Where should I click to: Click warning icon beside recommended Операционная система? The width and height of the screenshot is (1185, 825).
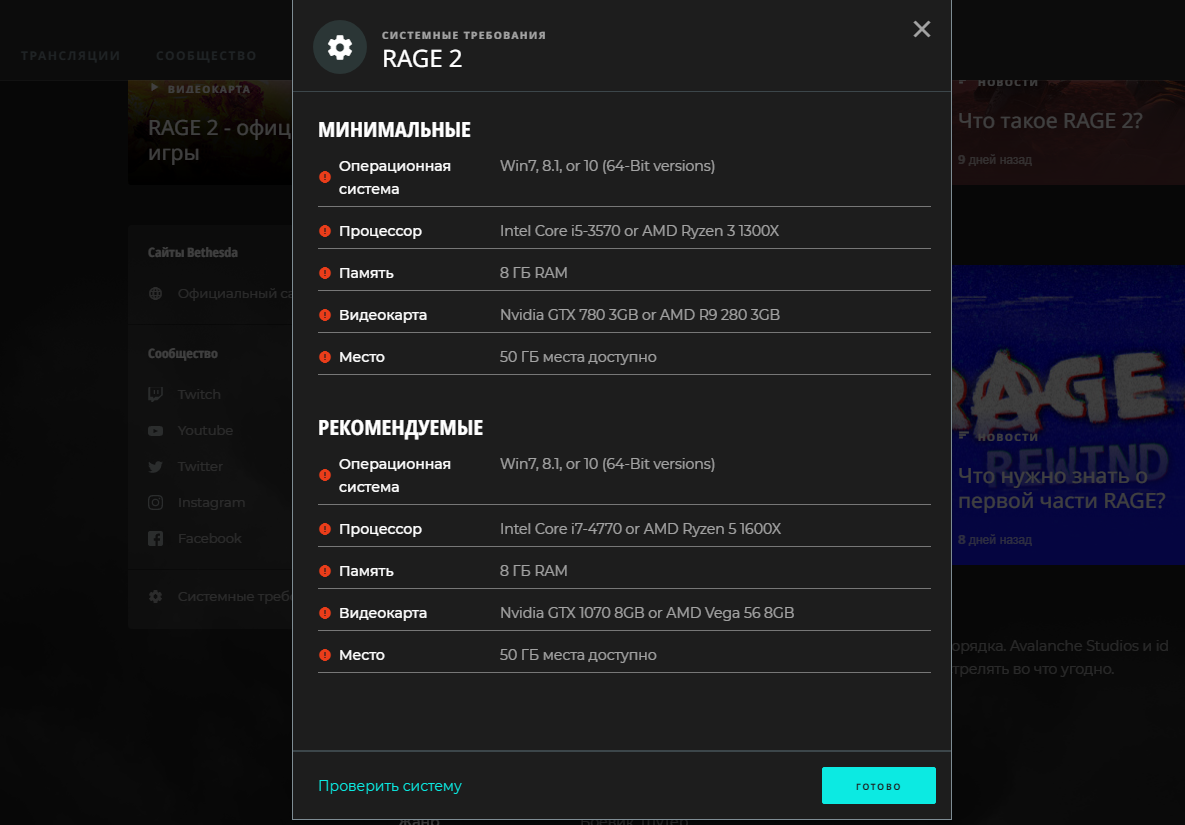[x=325, y=475]
